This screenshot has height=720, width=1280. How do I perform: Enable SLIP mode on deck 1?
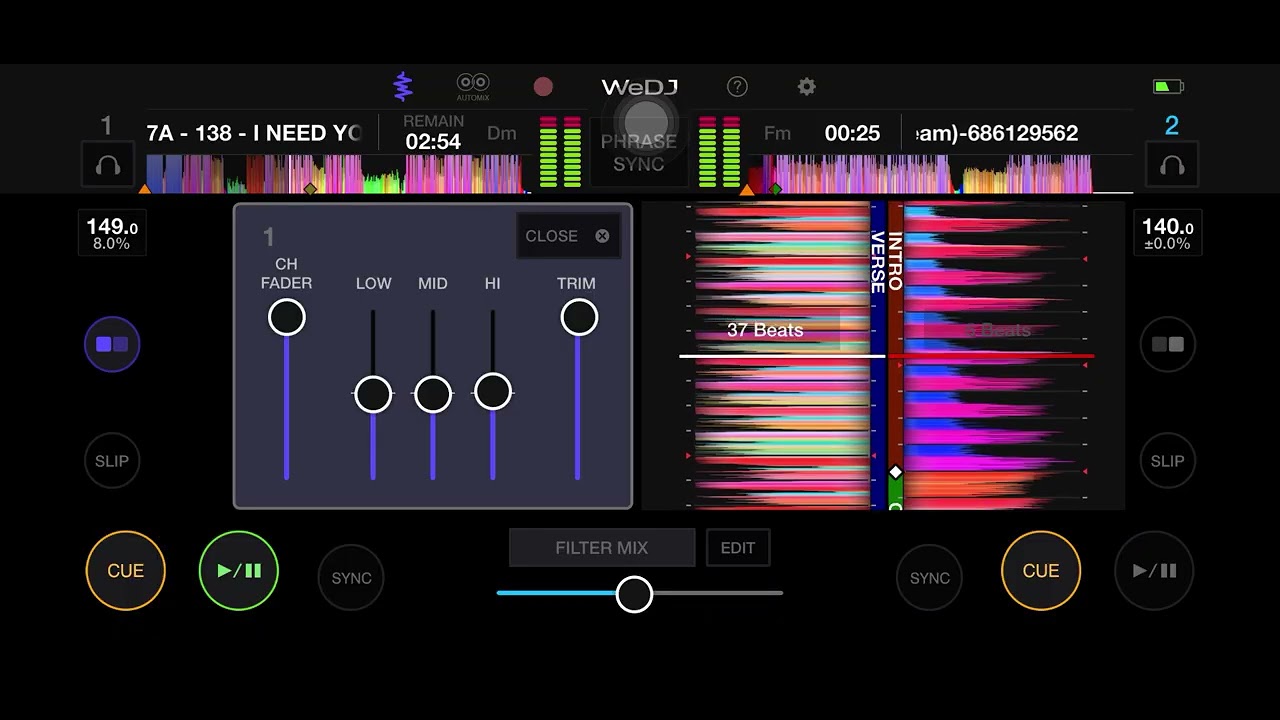pyautogui.click(x=112, y=461)
